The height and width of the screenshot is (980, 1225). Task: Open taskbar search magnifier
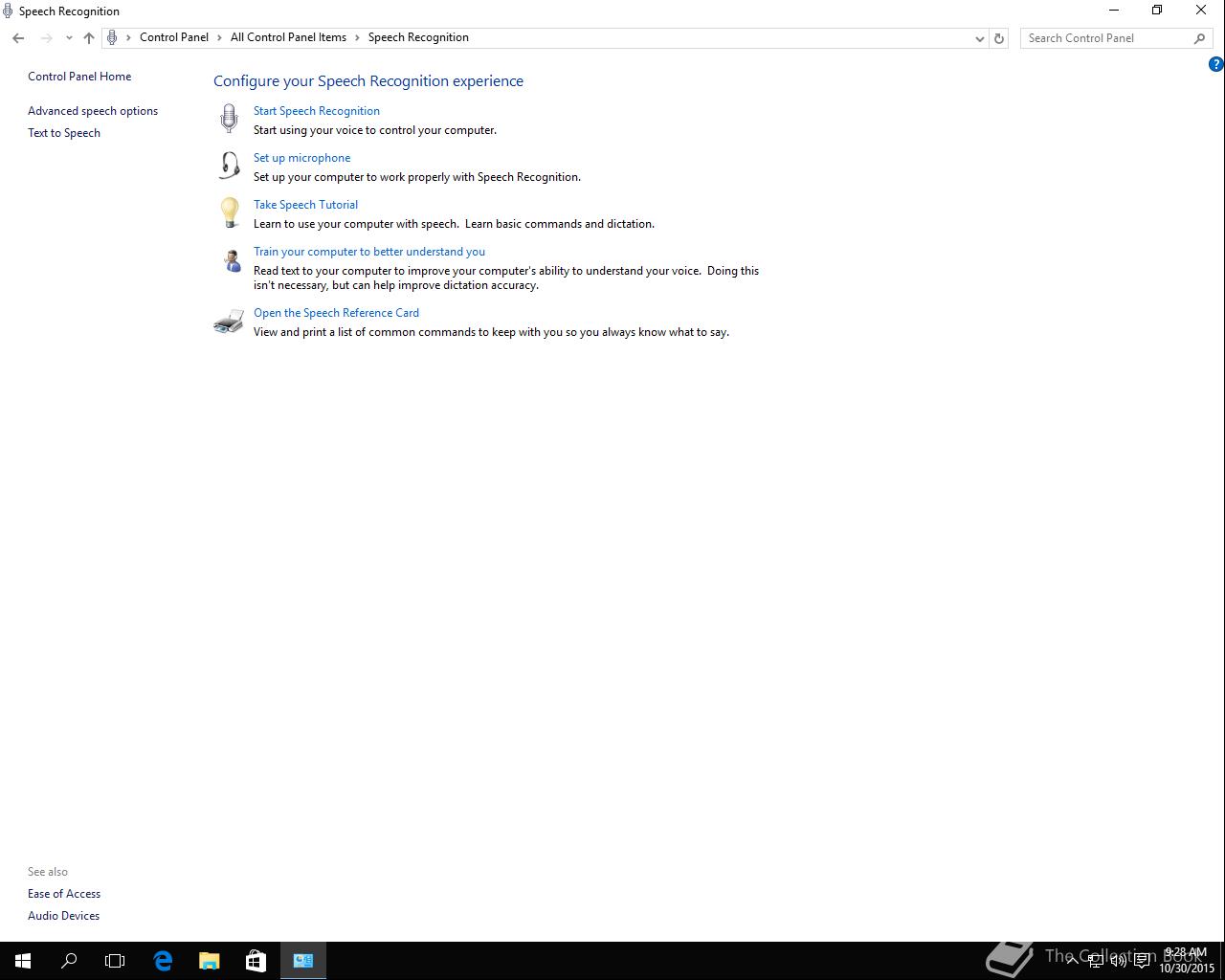click(x=69, y=961)
